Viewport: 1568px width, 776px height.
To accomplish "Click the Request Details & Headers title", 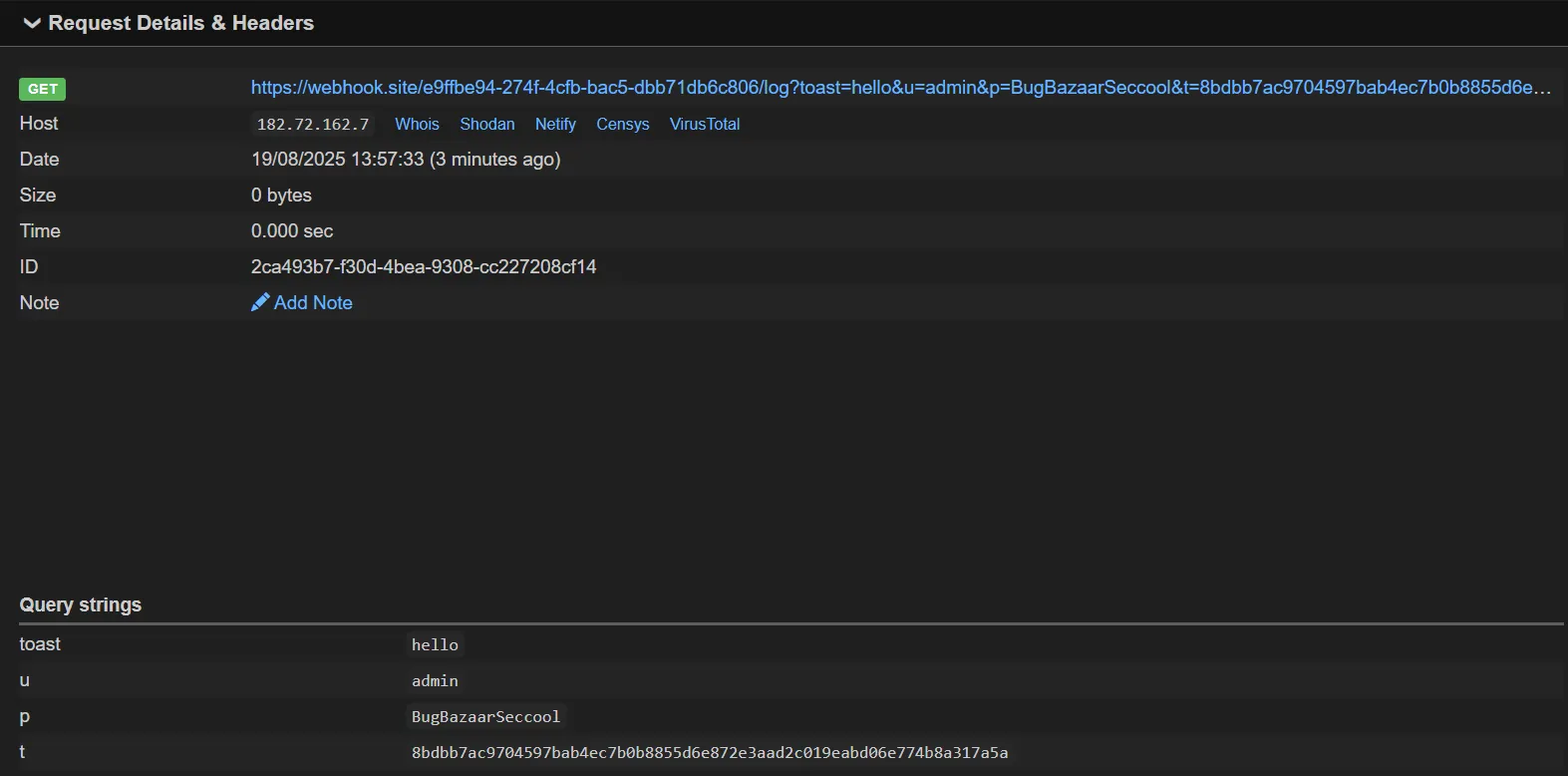I will (180, 23).
